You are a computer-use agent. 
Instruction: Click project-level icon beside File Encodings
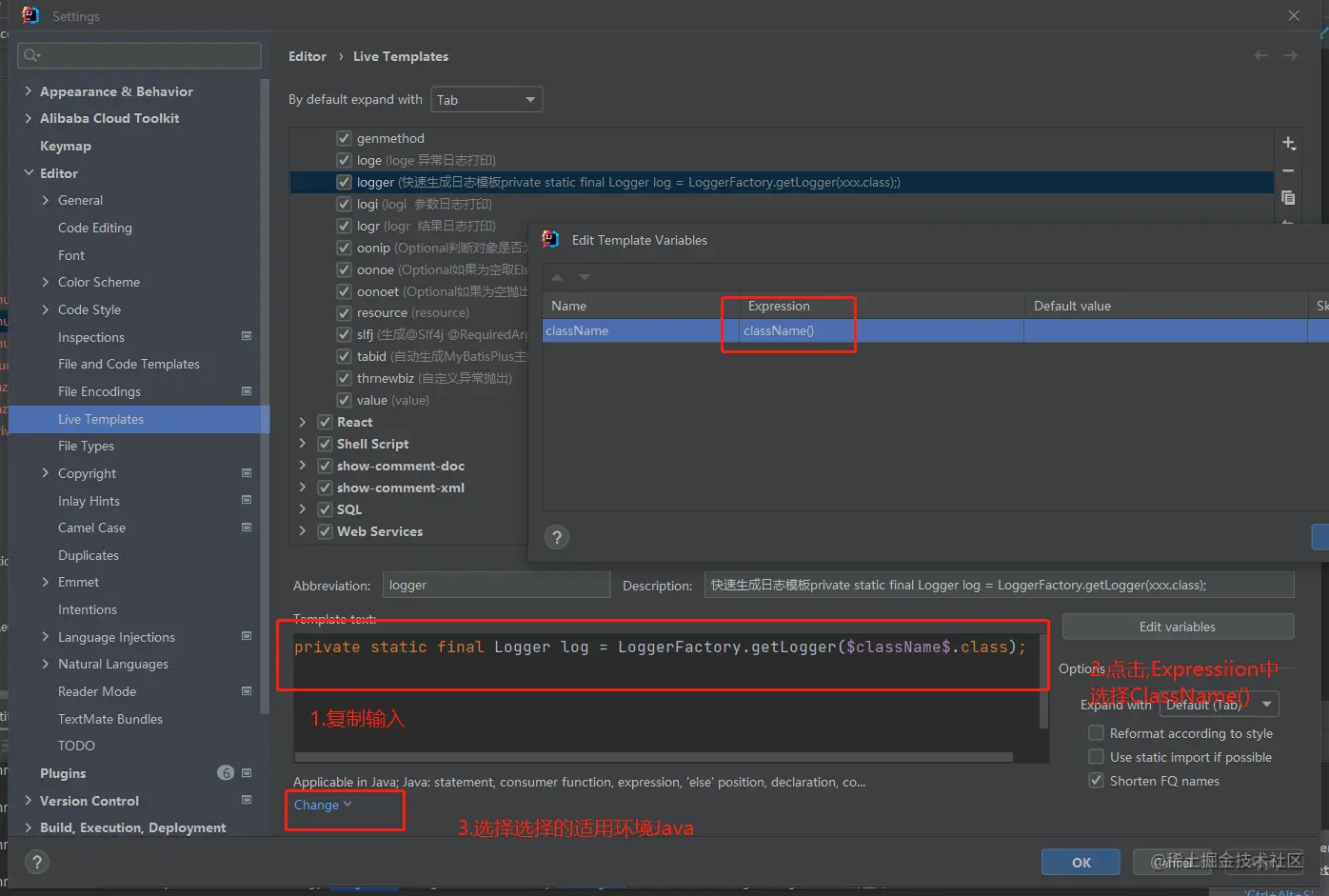(247, 390)
